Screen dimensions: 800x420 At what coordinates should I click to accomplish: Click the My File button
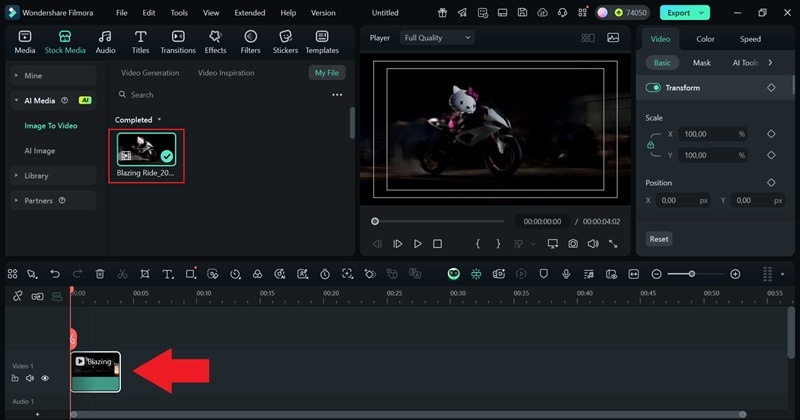[x=327, y=73]
